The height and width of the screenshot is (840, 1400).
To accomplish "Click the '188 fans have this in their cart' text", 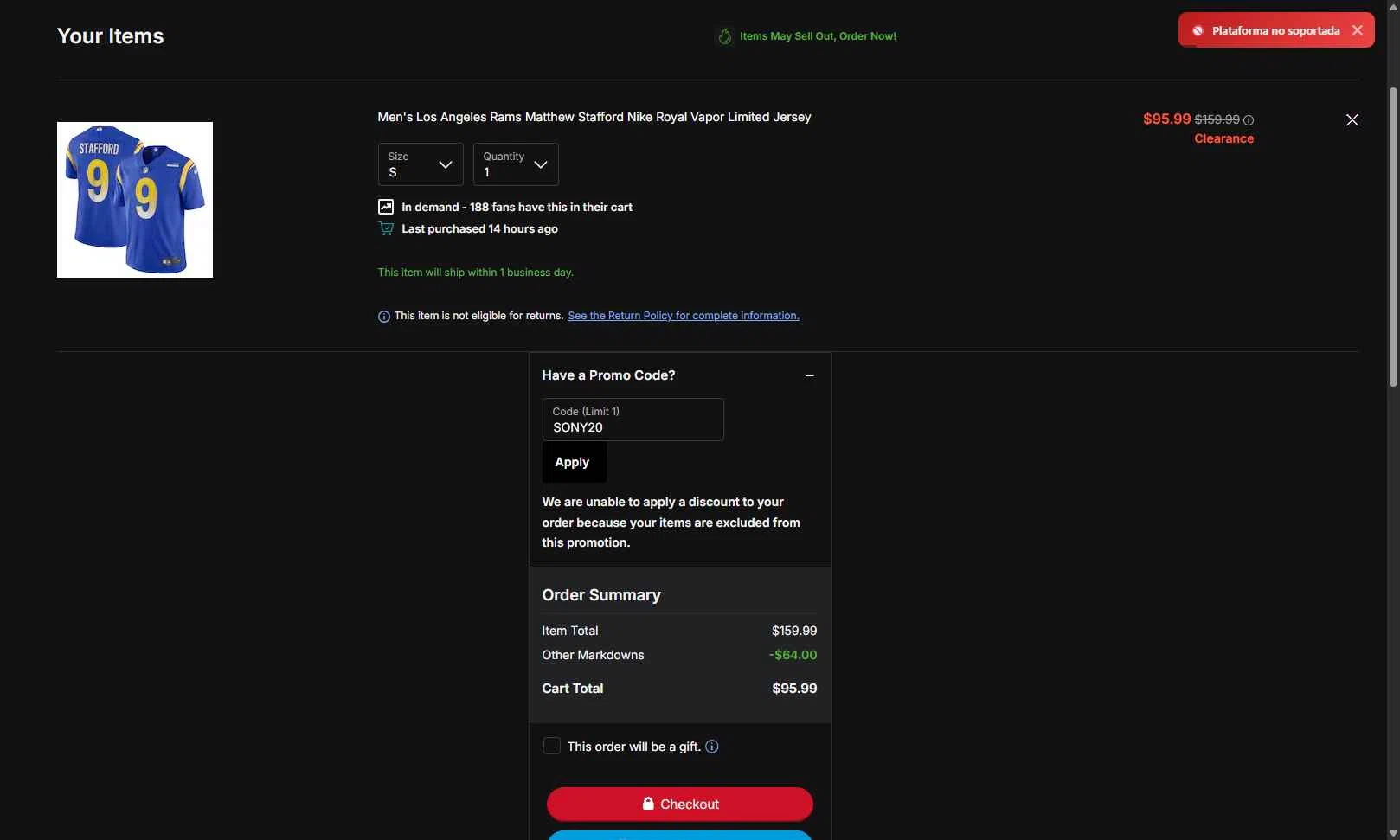I will click(551, 208).
